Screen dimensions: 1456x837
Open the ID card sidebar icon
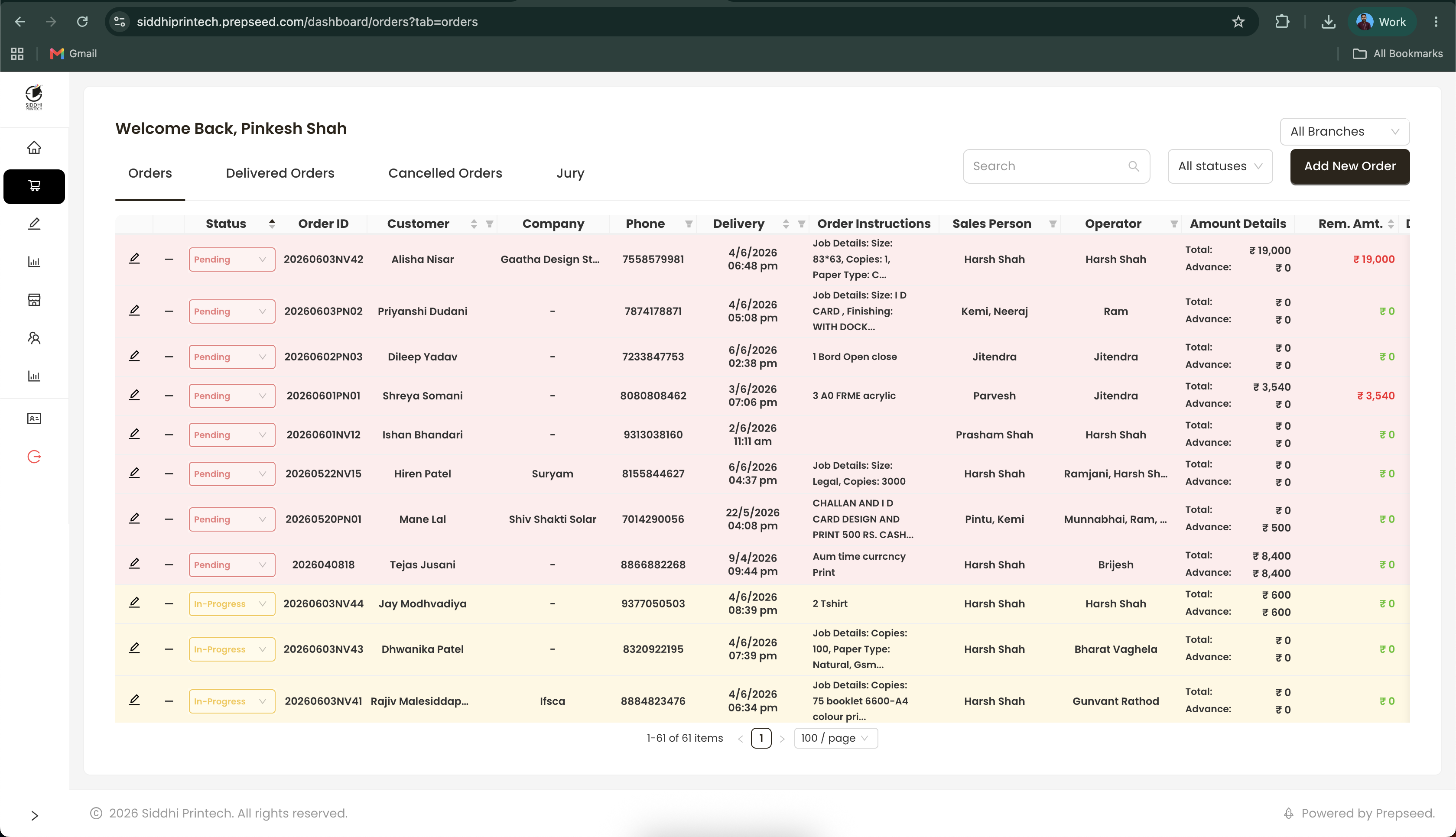[x=34, y=418]
